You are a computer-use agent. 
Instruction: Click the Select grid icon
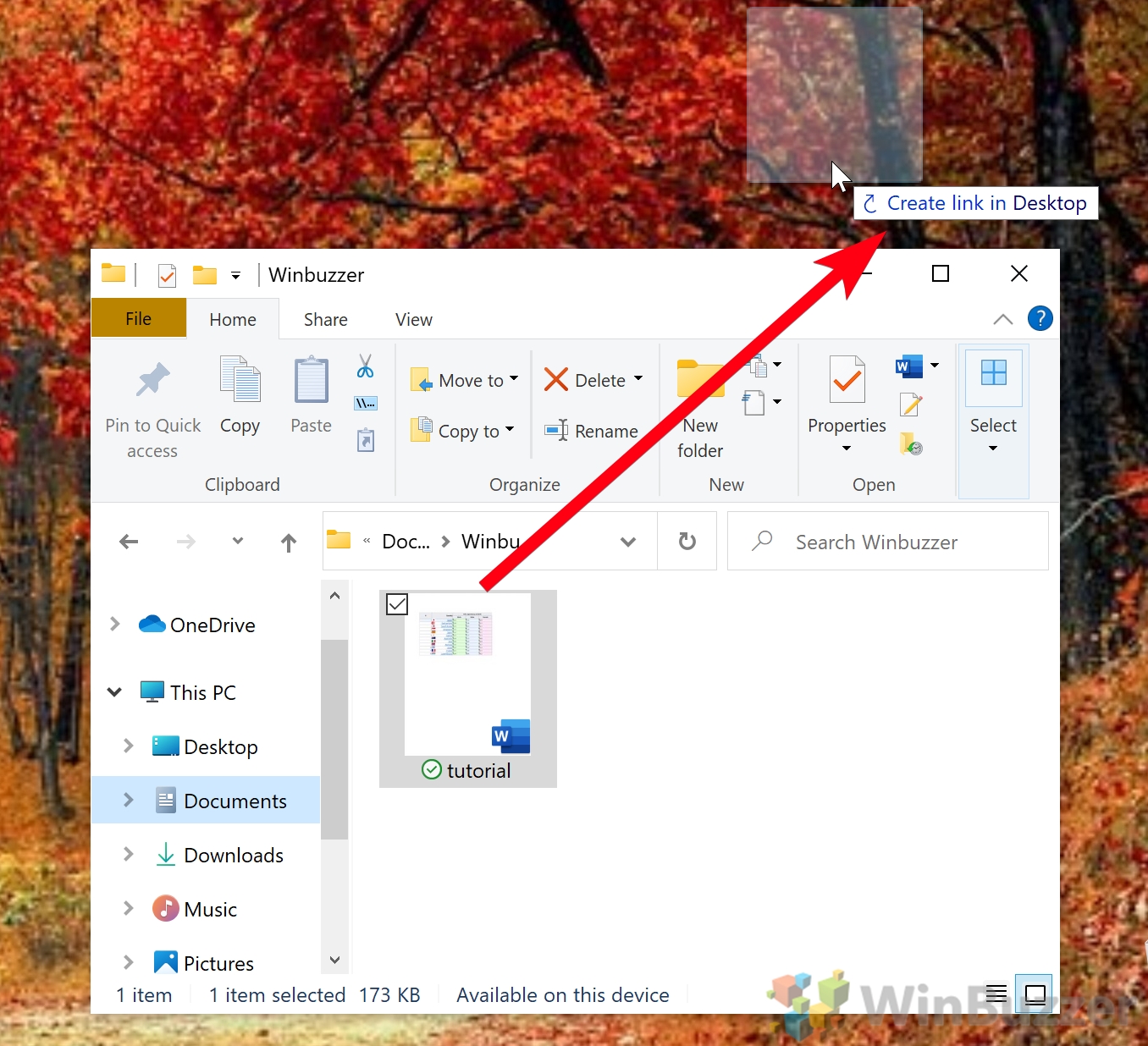point(993,372)
